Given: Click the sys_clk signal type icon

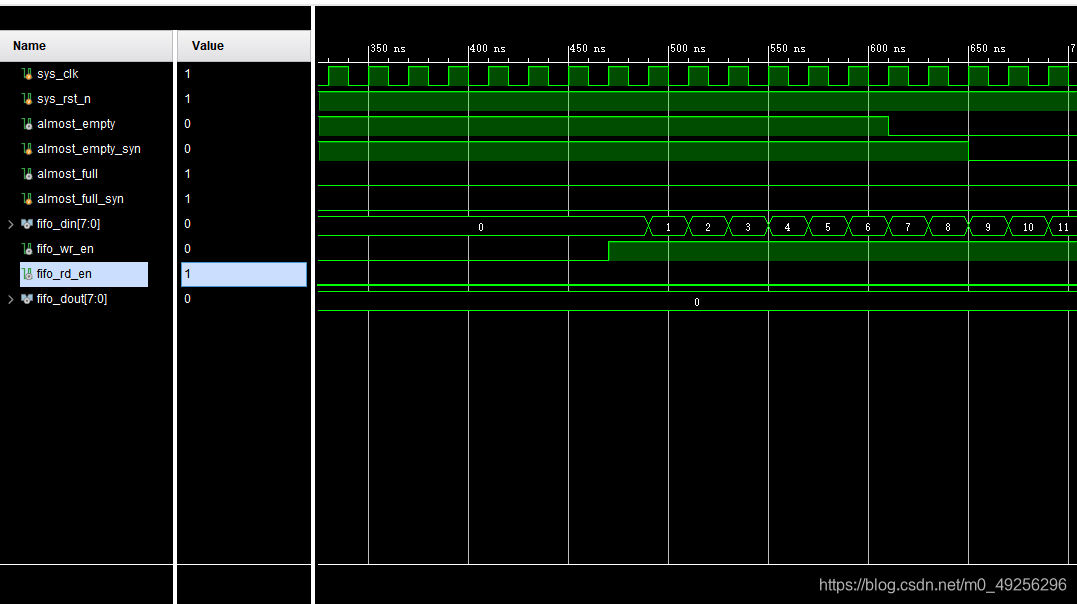Looking at the screenshot, I should pyautogui.click(x=27, y=74).
